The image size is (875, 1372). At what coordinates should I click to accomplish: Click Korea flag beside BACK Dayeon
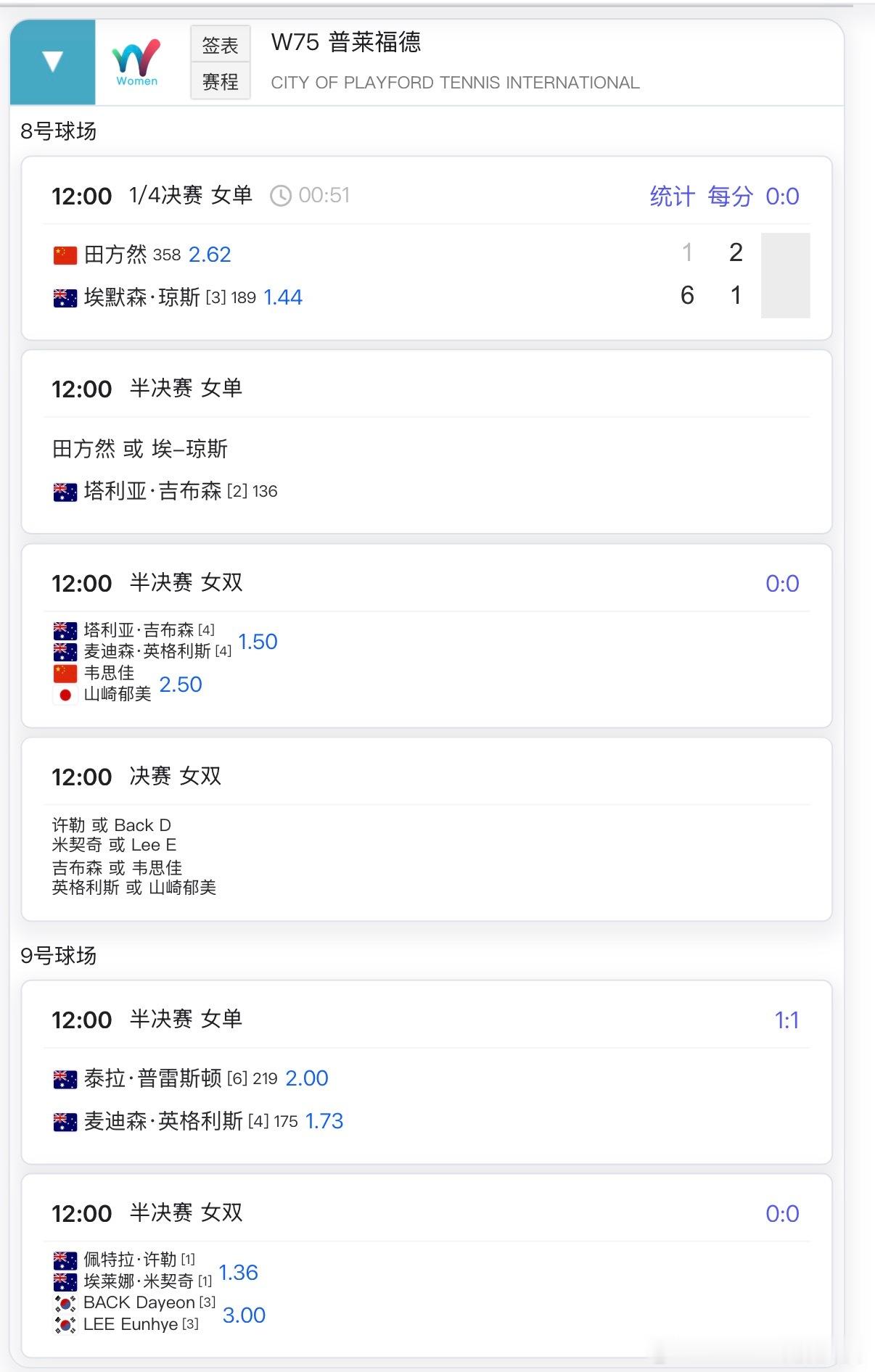coord(65,1303)
